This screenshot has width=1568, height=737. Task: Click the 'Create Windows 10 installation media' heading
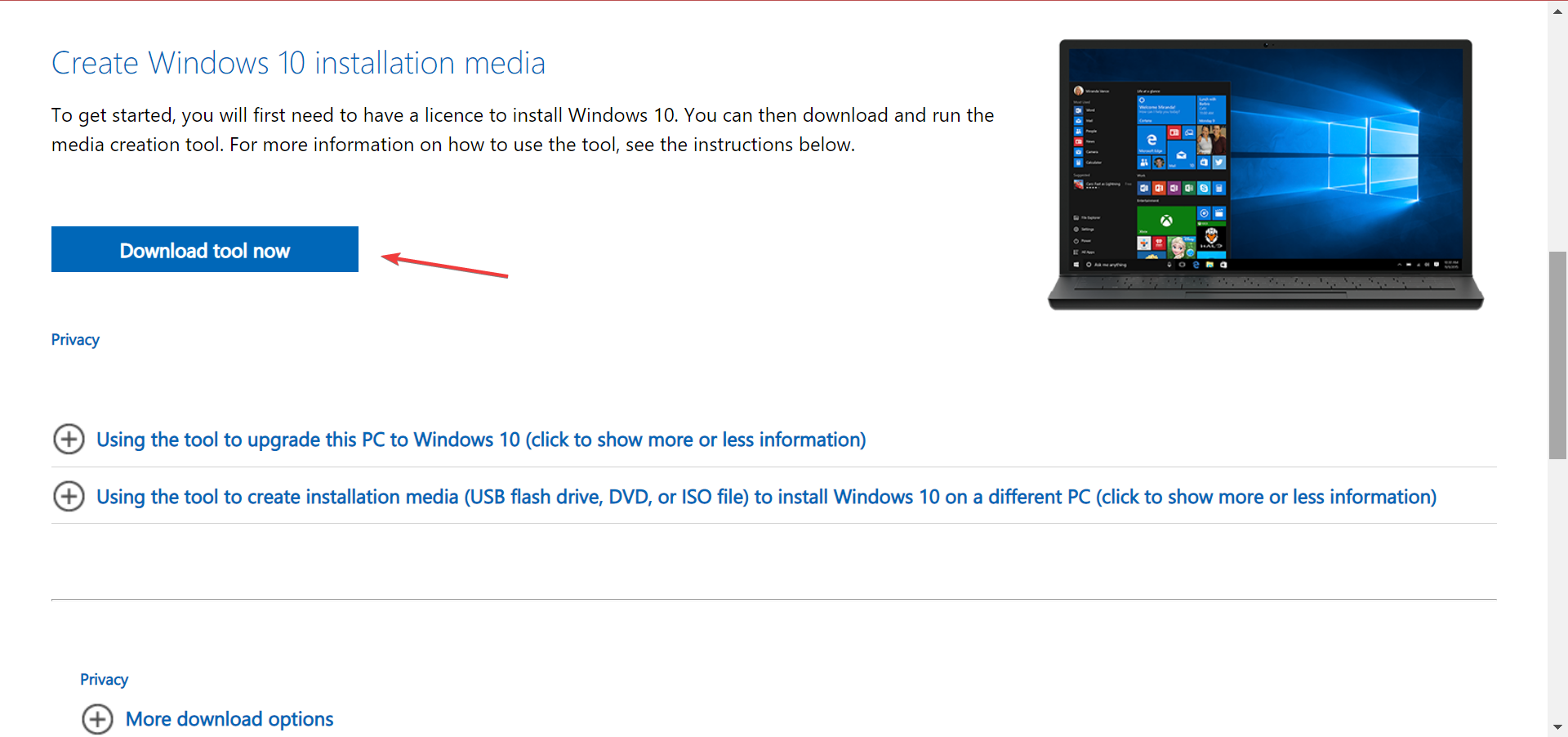[298, 63]
